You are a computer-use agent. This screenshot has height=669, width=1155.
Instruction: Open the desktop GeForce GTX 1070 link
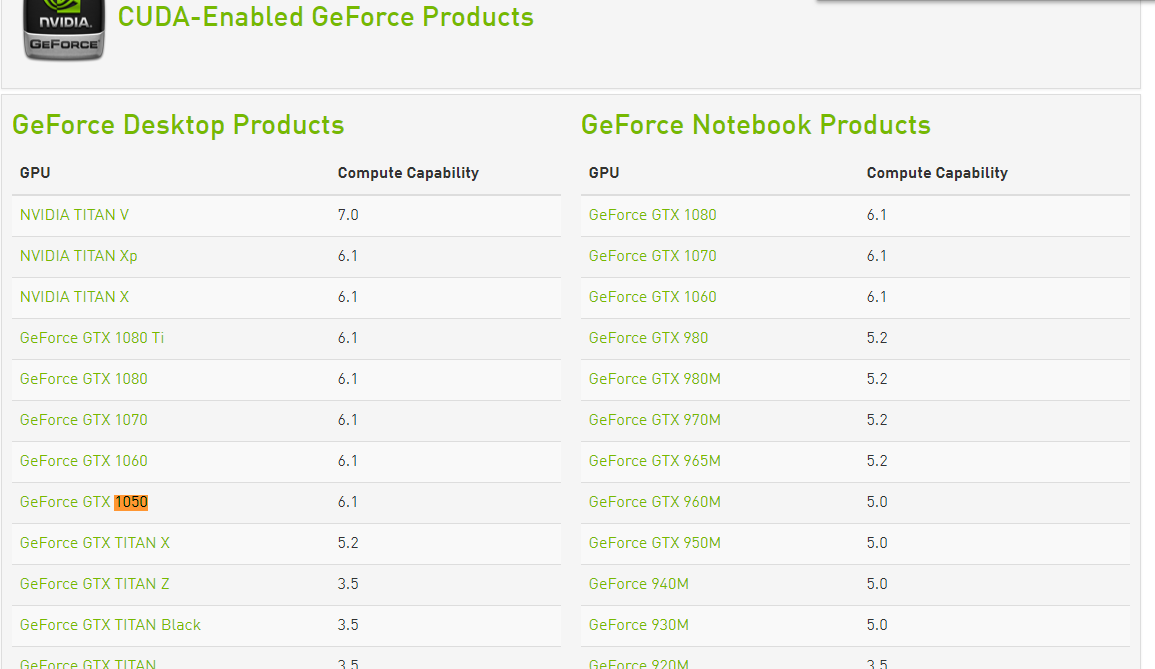[83, 420]
